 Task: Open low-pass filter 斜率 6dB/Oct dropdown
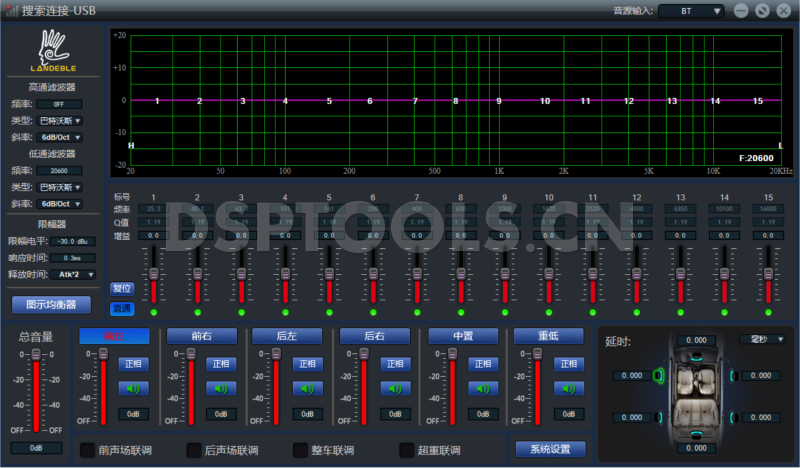[60, 204]
